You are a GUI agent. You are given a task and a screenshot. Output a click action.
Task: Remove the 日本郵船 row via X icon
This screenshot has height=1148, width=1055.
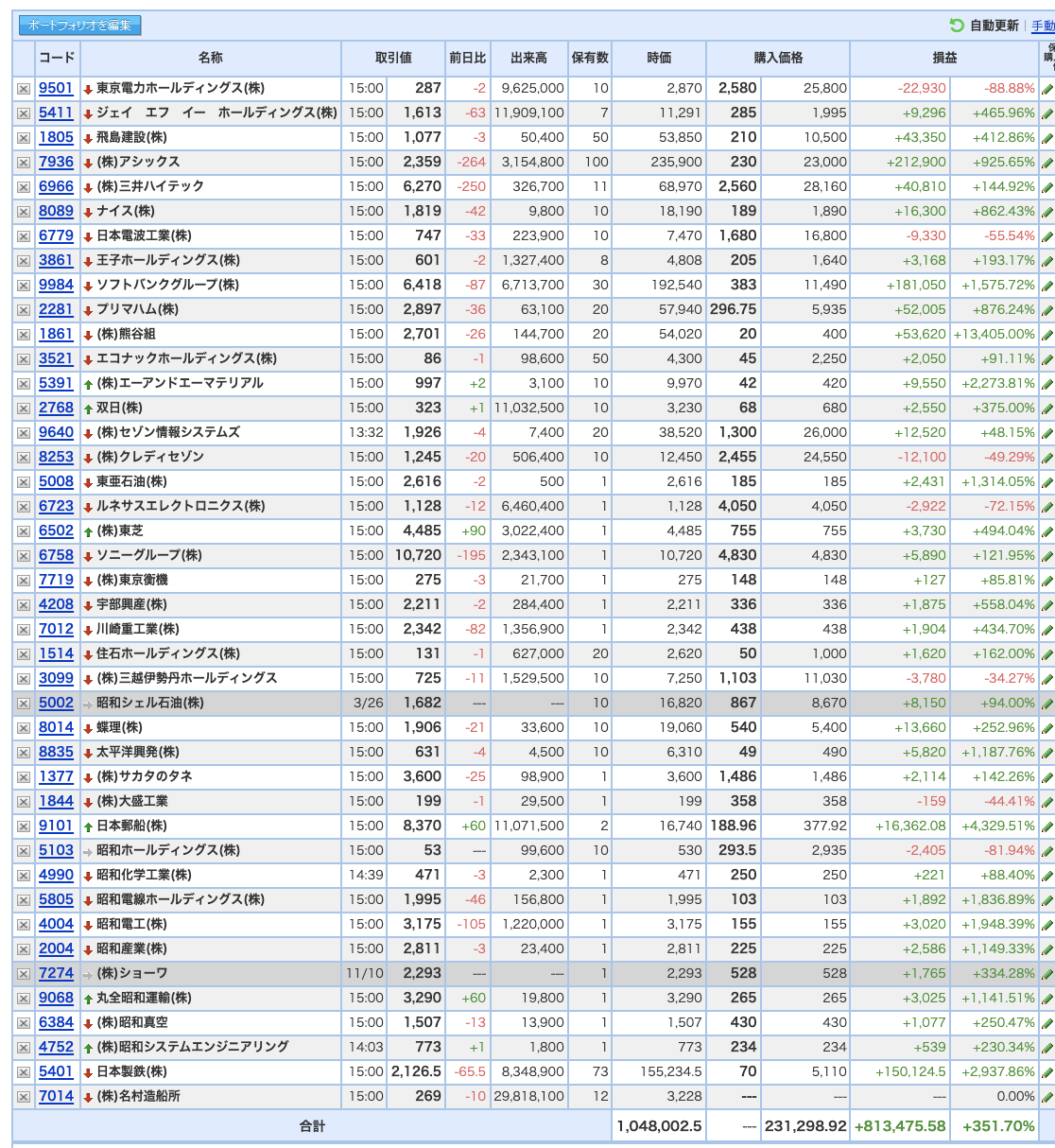coord(24,826)
